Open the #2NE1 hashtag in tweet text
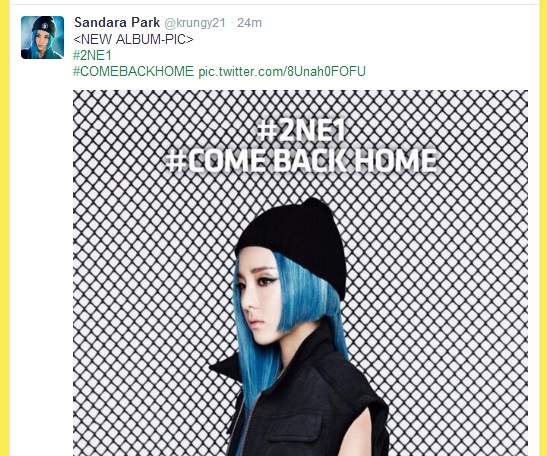 point(92,55)
